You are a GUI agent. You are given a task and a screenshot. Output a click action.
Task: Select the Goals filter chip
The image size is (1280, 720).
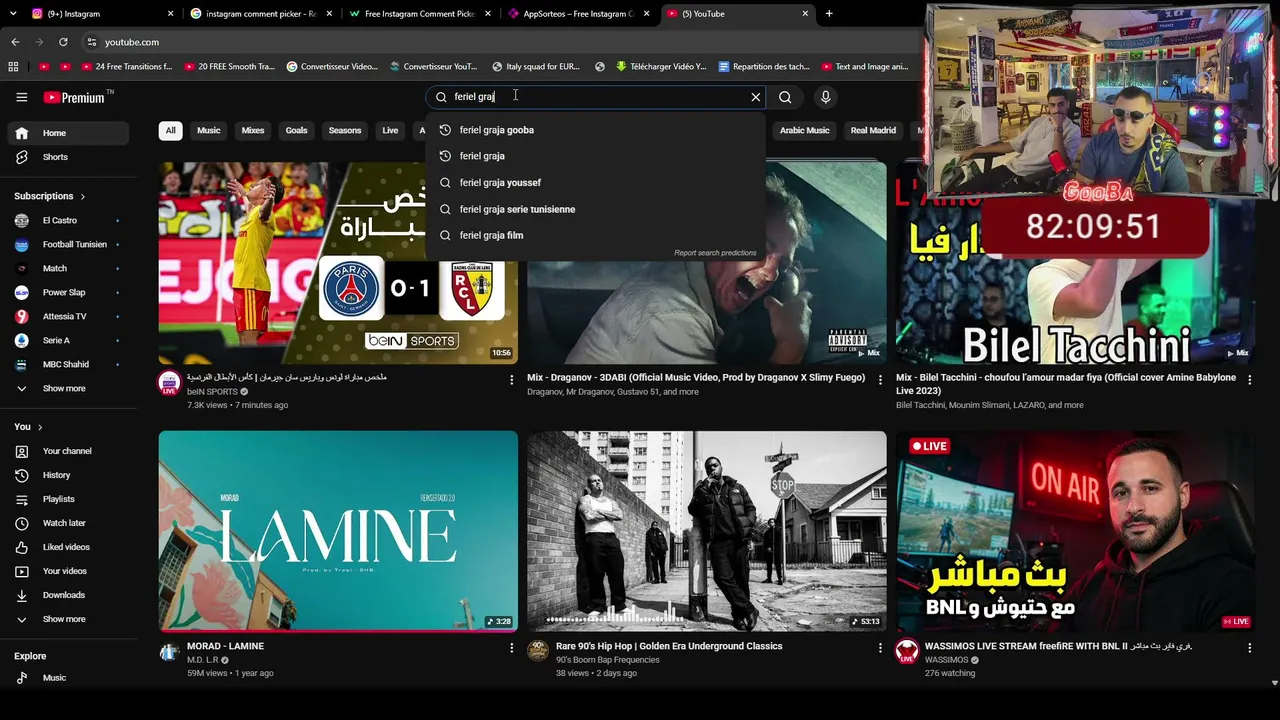coord(297,130)
